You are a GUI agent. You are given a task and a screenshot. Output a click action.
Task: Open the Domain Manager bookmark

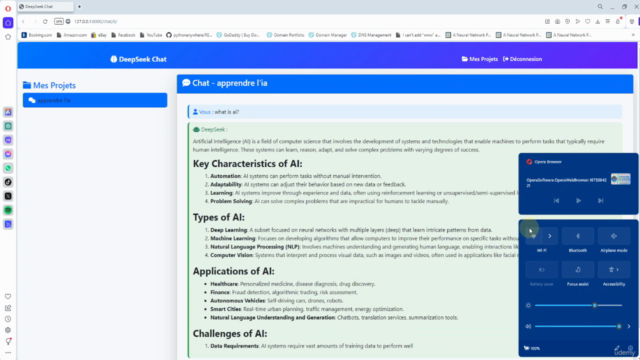click(327, 35)
